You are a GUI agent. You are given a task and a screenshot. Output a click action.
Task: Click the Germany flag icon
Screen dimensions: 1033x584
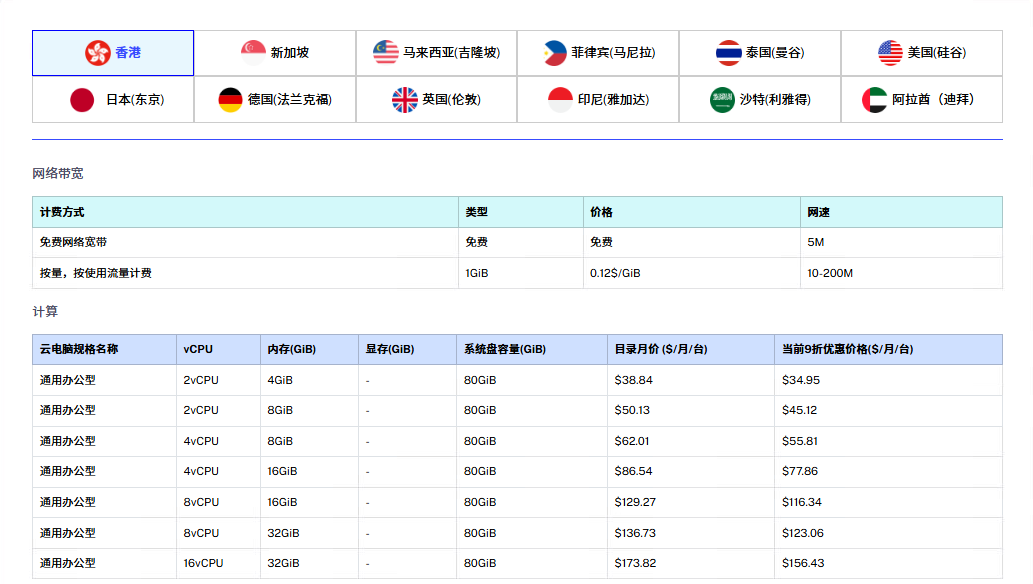231,100
